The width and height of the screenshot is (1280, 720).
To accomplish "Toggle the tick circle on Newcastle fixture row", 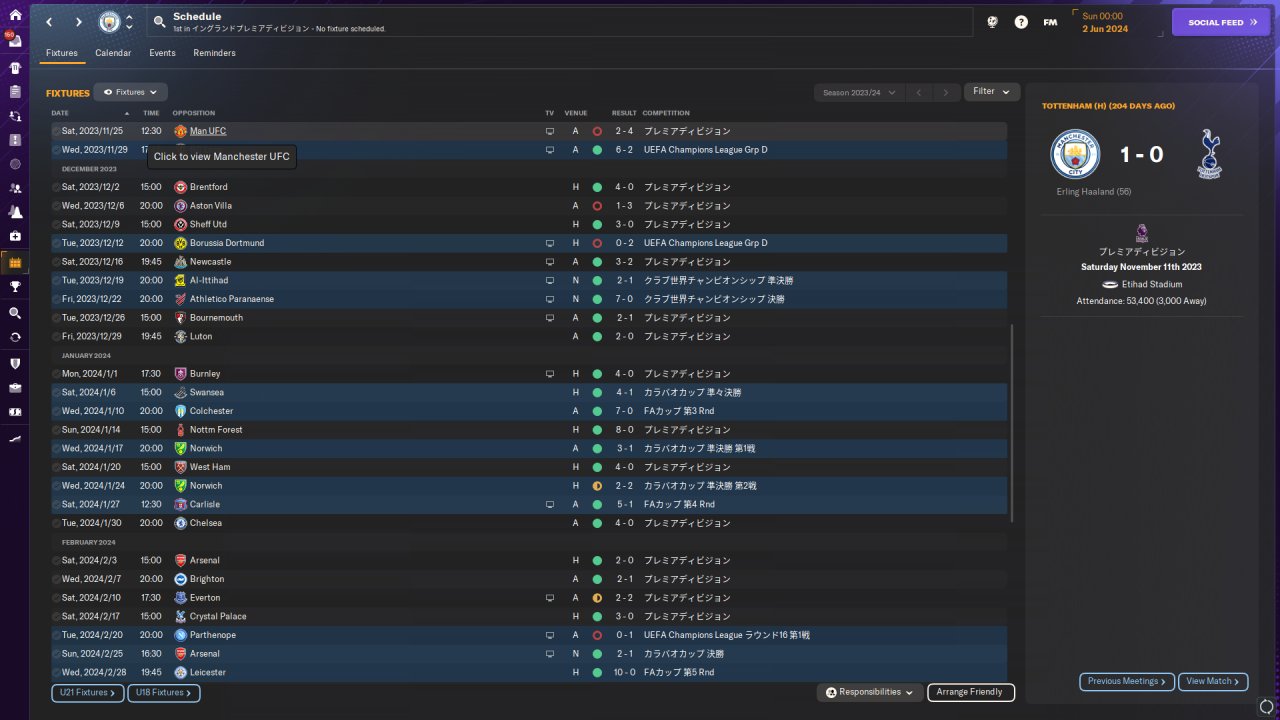I will pyautogui.click(x=57, y=262).
